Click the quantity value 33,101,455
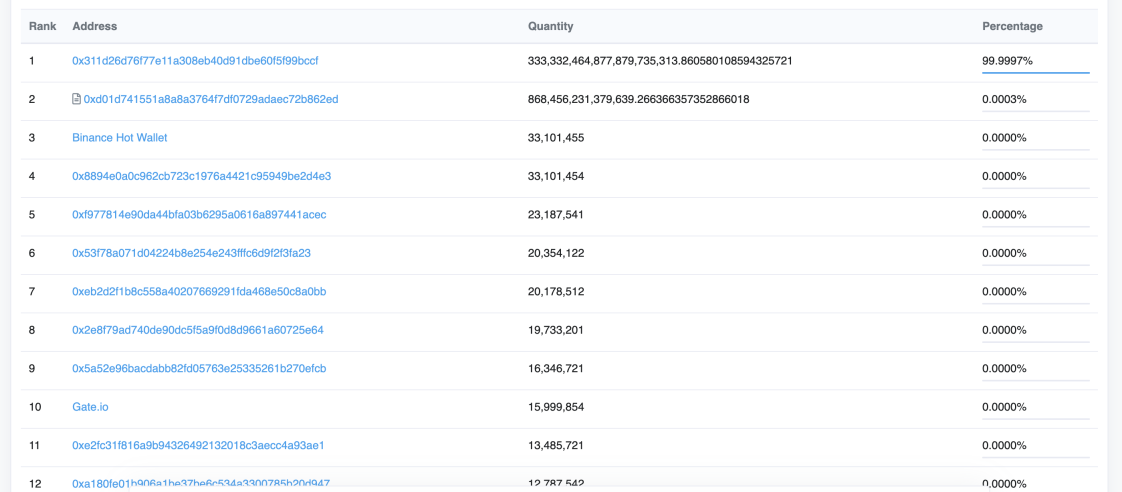1122x492 pixels. tap(556, 137)
